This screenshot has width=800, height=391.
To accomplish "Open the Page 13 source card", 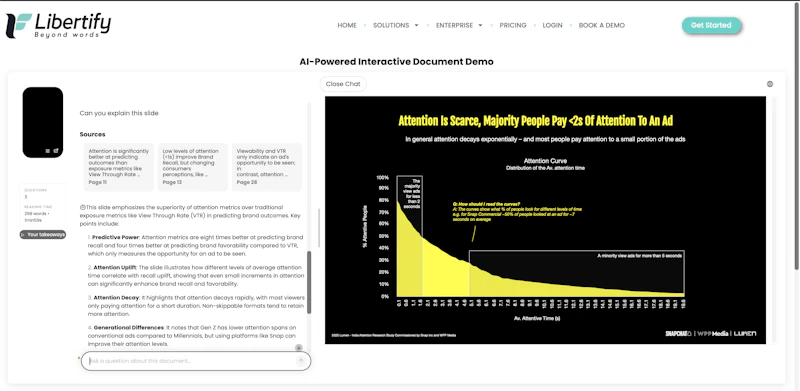I will pyautogui.click(x=193, y=167).
